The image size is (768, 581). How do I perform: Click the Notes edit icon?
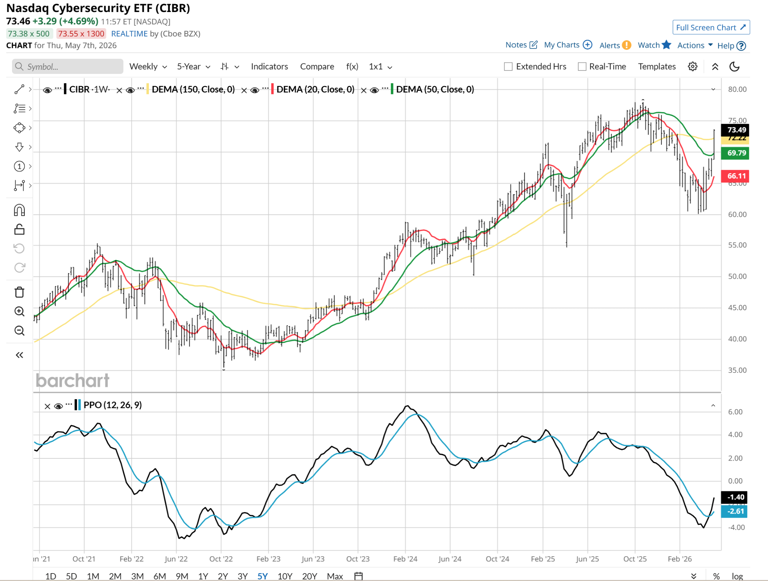pyautogui.click(x=533, y=45)
